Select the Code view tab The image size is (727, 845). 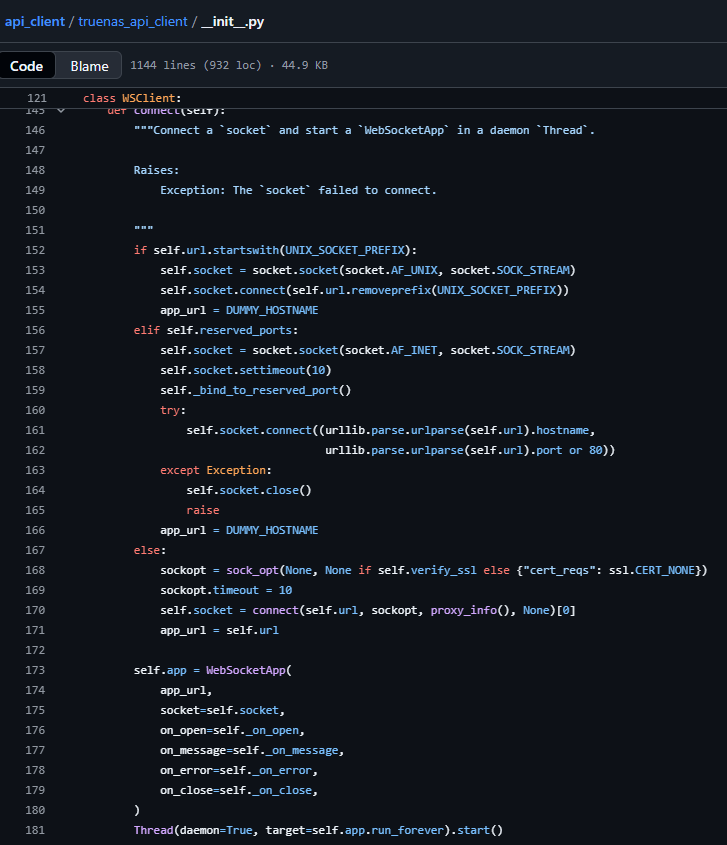tap(27, 66)
